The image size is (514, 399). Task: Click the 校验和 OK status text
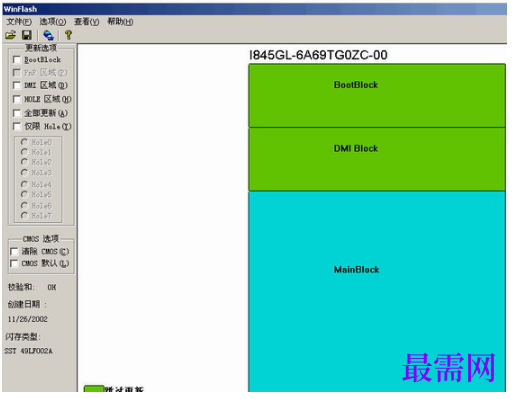[x=32, y=287]
